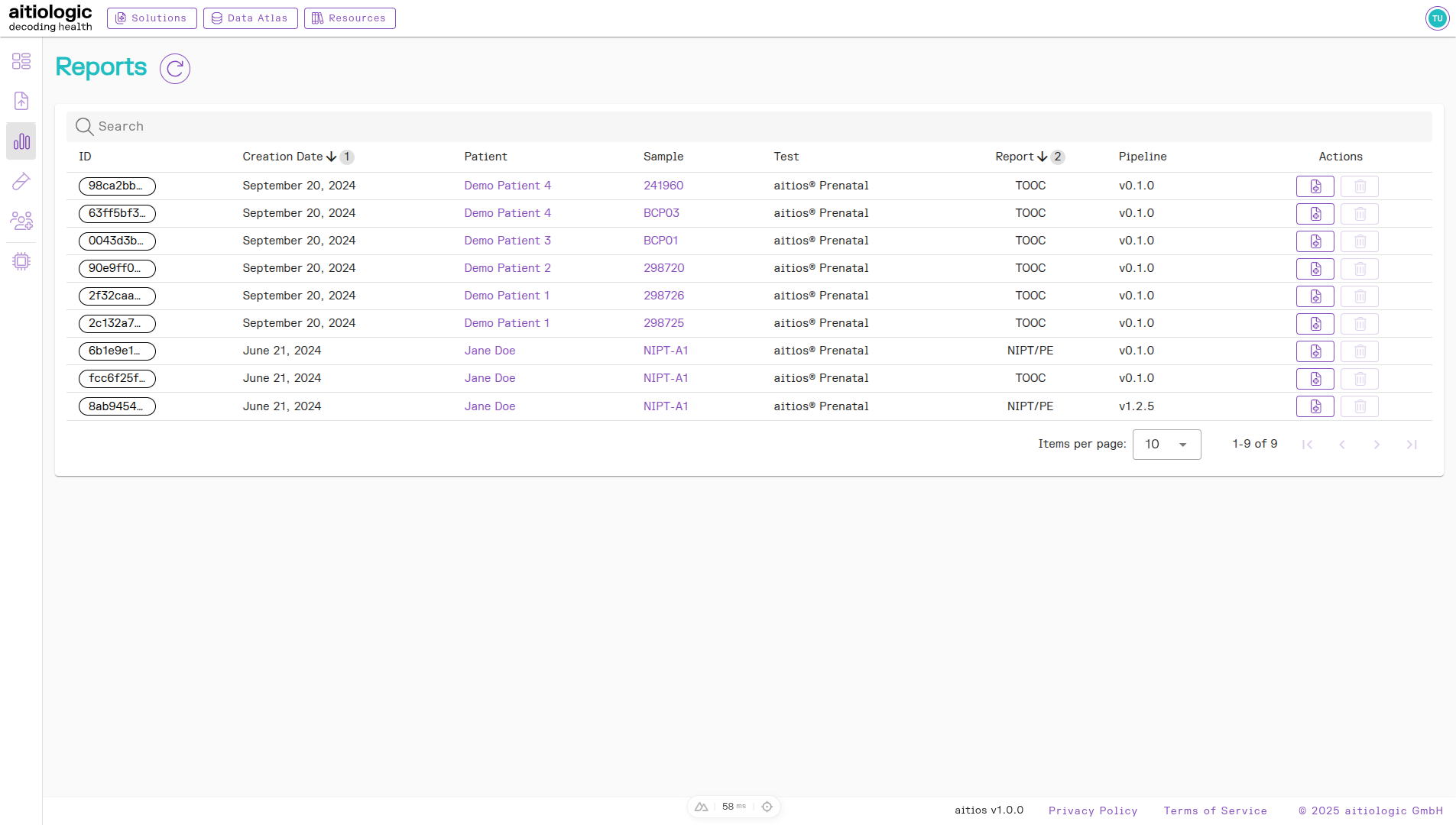
Task: Click the Privacy Policy footer link
Action: (1093, 810)
